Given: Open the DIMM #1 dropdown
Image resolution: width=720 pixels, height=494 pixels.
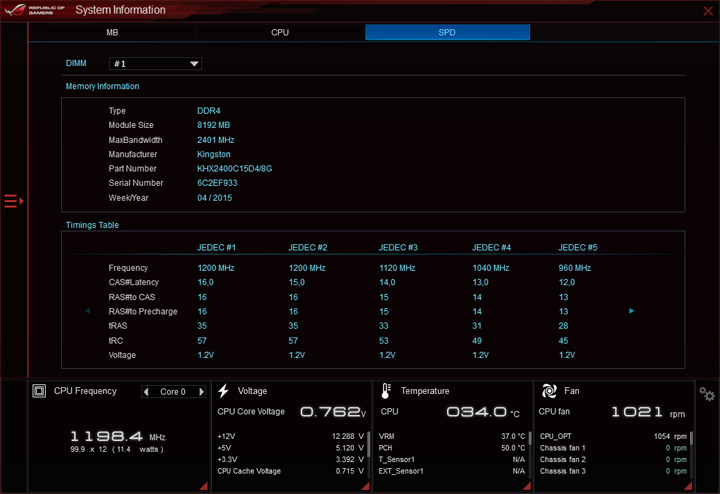Looking at the screenshot, I should point(155,64).
